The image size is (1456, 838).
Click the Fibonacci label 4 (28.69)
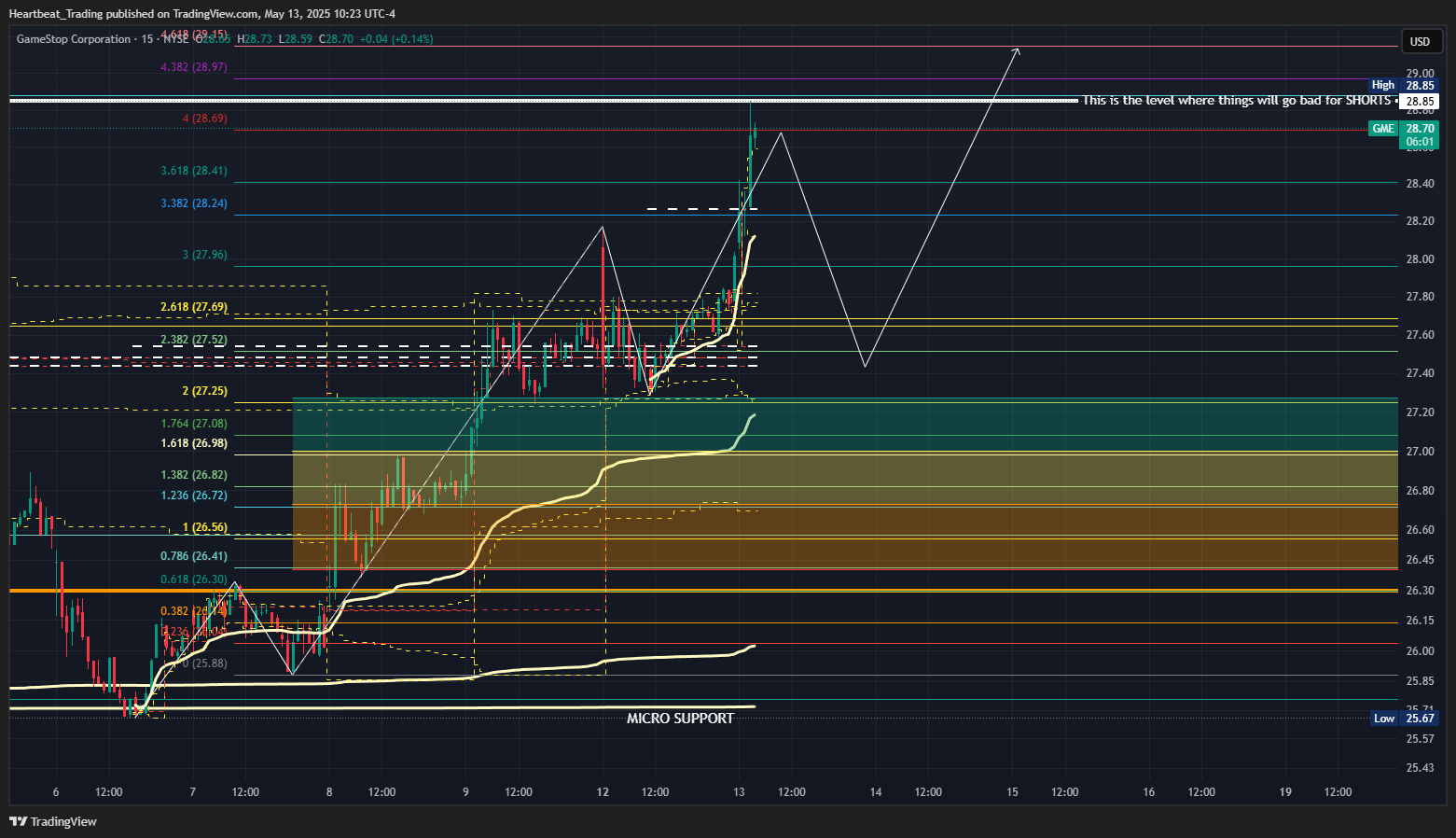205,119
